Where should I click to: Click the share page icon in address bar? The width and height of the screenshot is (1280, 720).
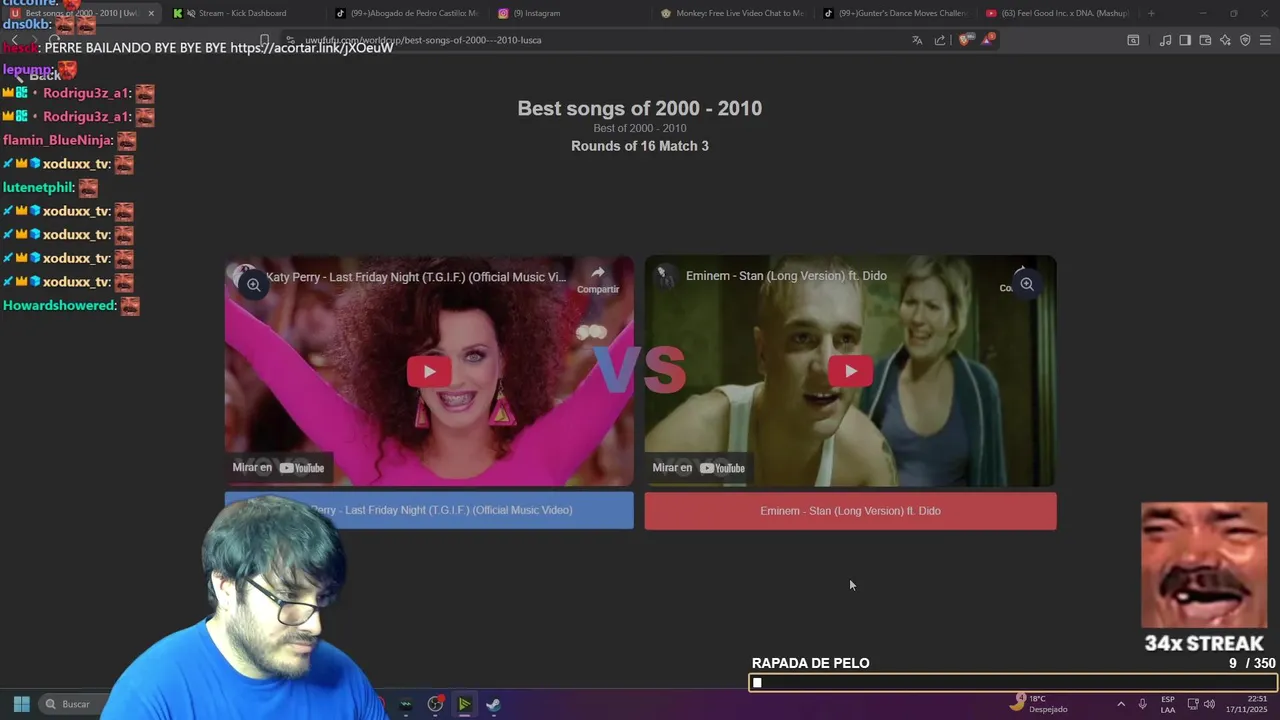pyautogui.click(x=940, y=40)
